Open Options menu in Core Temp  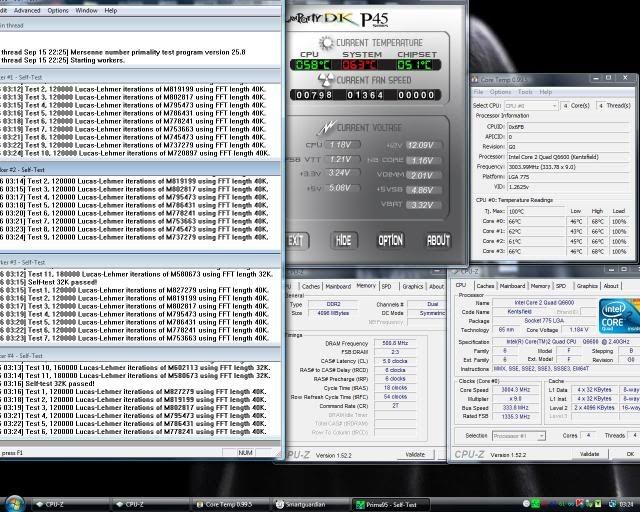[500, 92]
